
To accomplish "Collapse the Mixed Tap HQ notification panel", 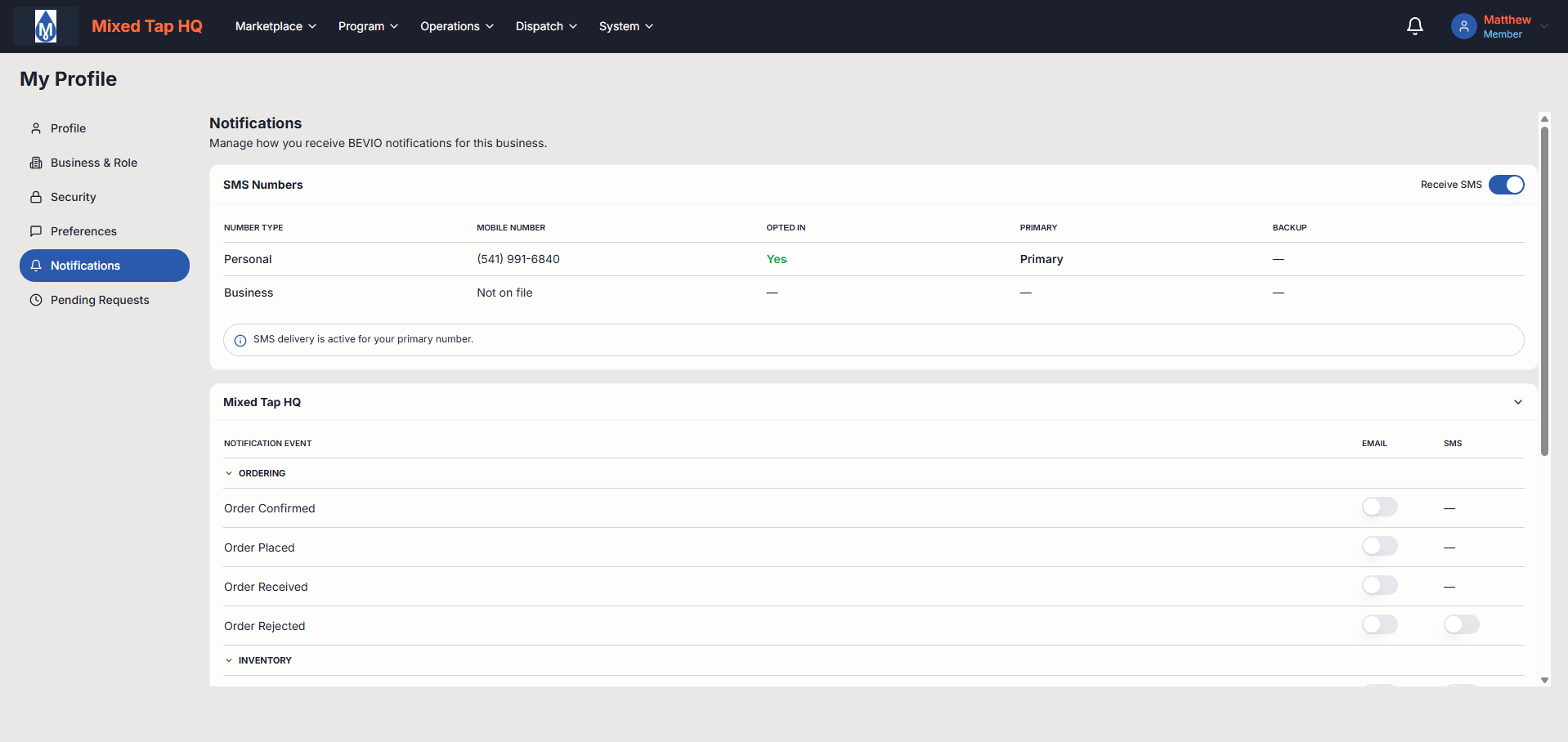I will pos(1517,402).
